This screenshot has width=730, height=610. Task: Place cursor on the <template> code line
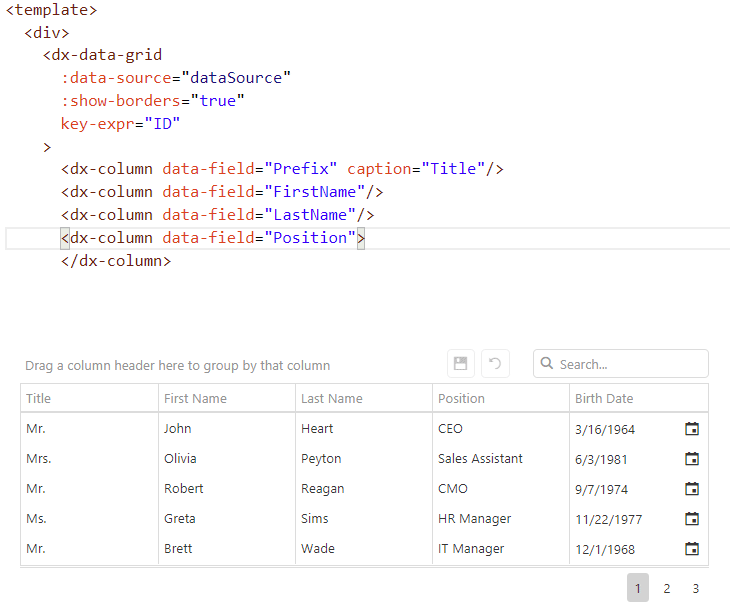pos(51,10)
